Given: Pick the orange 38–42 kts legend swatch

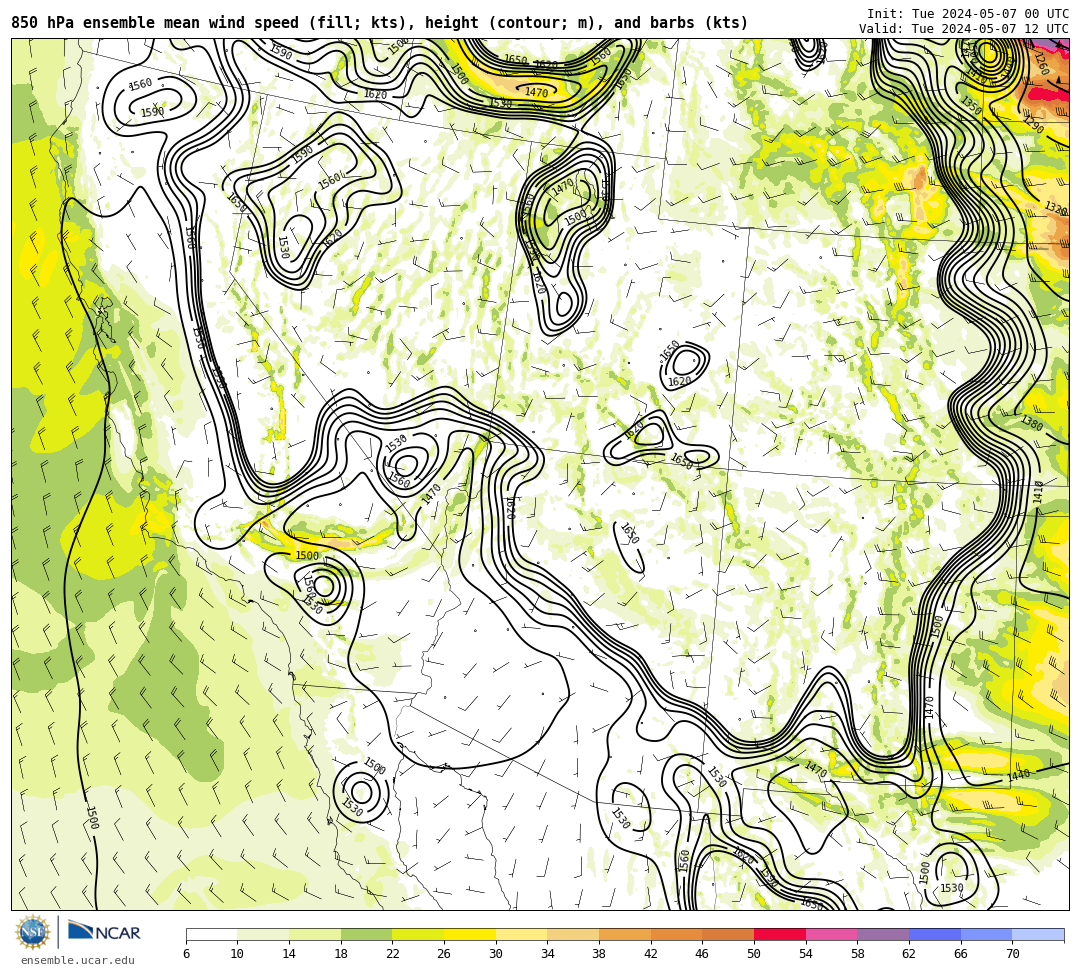Looking at the screenshot, I should point(625,934).
